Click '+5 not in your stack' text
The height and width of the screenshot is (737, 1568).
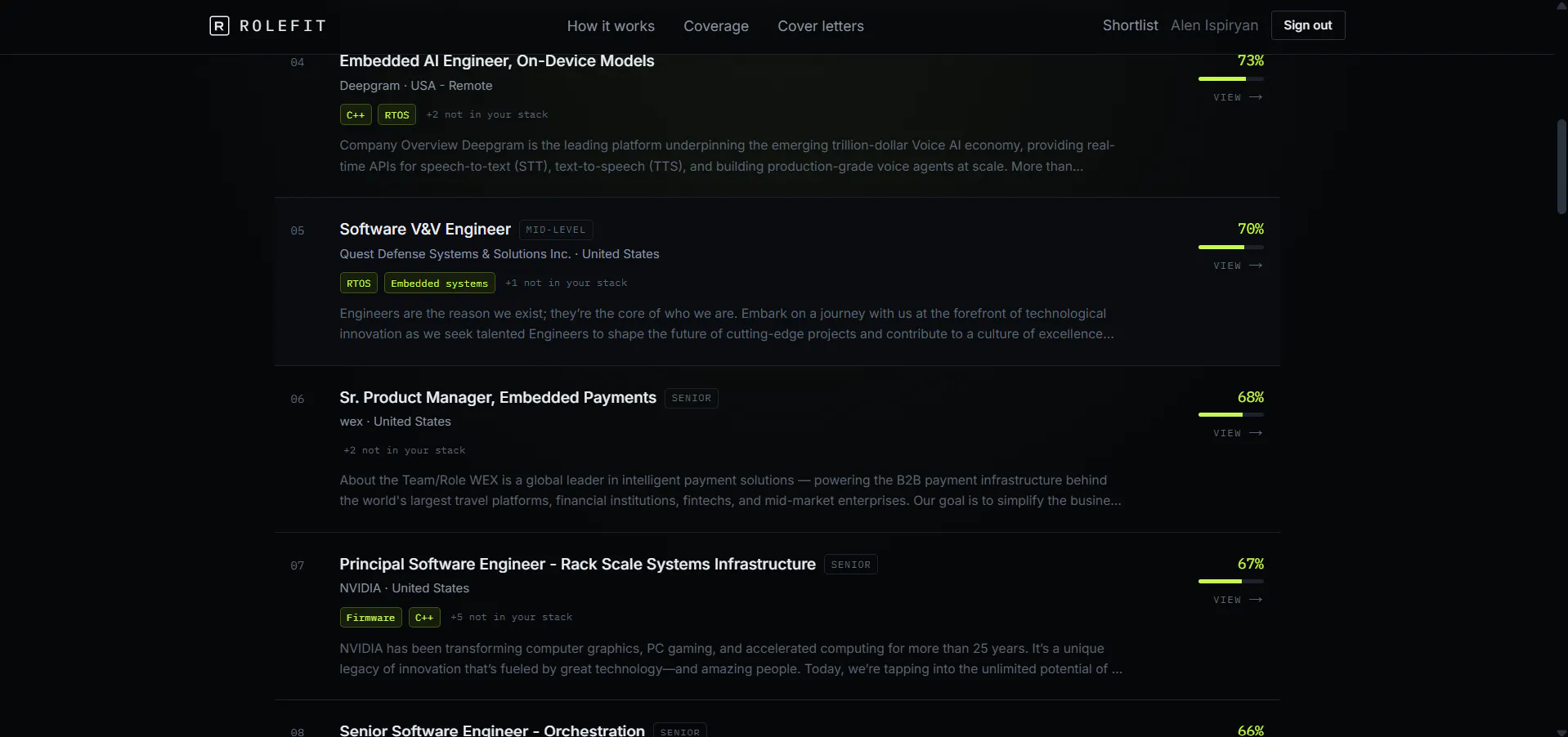(x=512, y=618)
